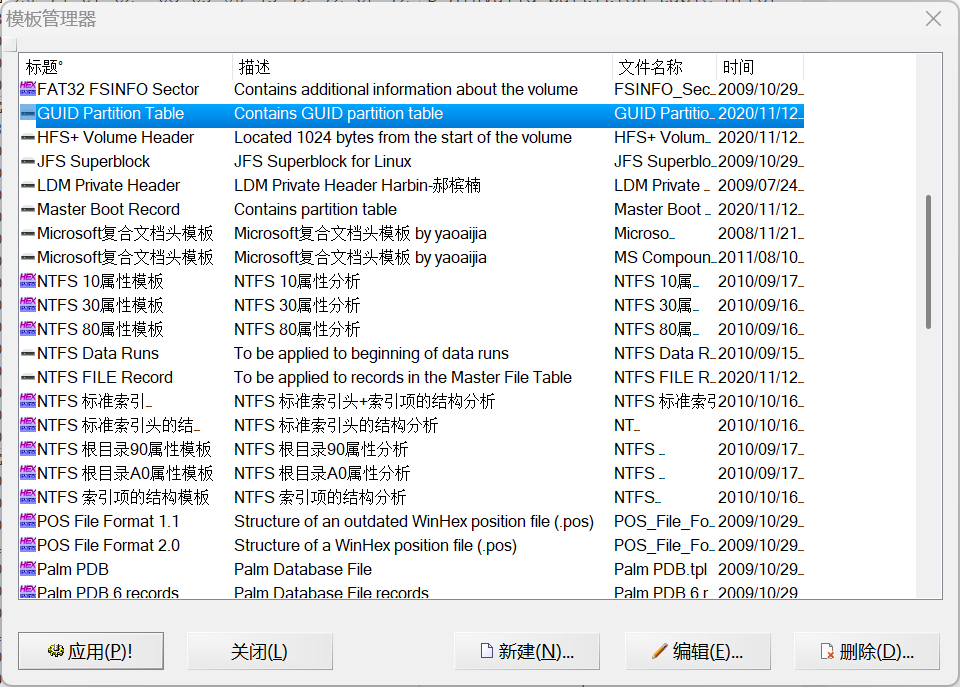Click the HEX icon for POS File Format 1.1

[x=28, y=522]
